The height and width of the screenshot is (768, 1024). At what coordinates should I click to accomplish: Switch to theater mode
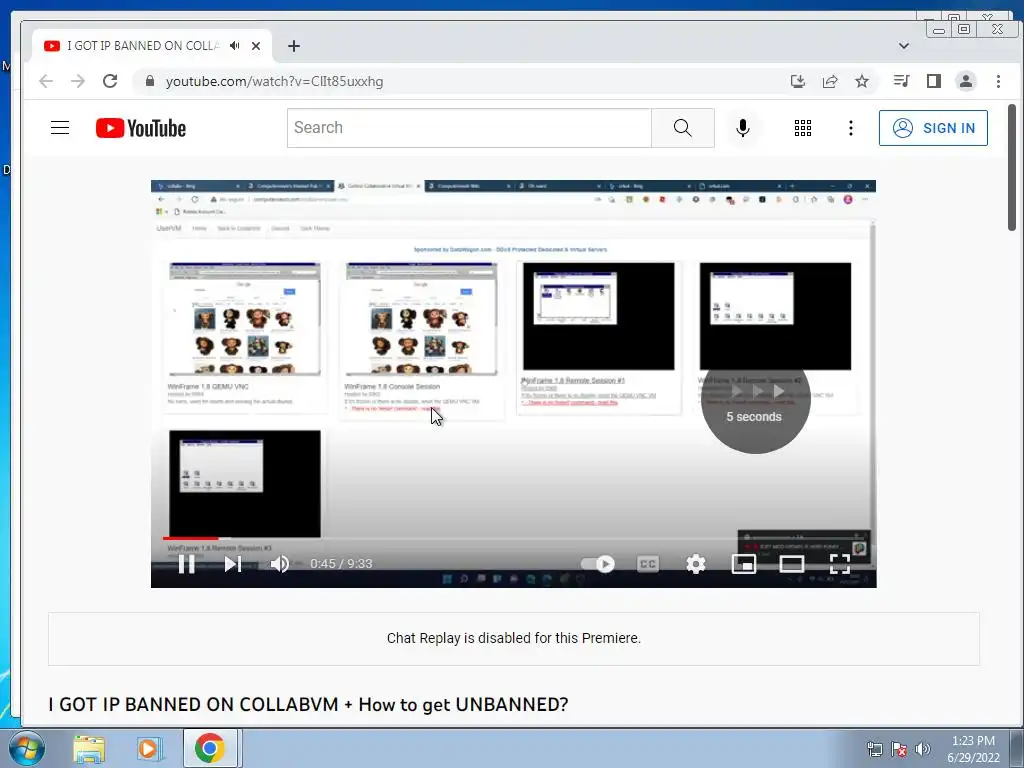(792, 564)
